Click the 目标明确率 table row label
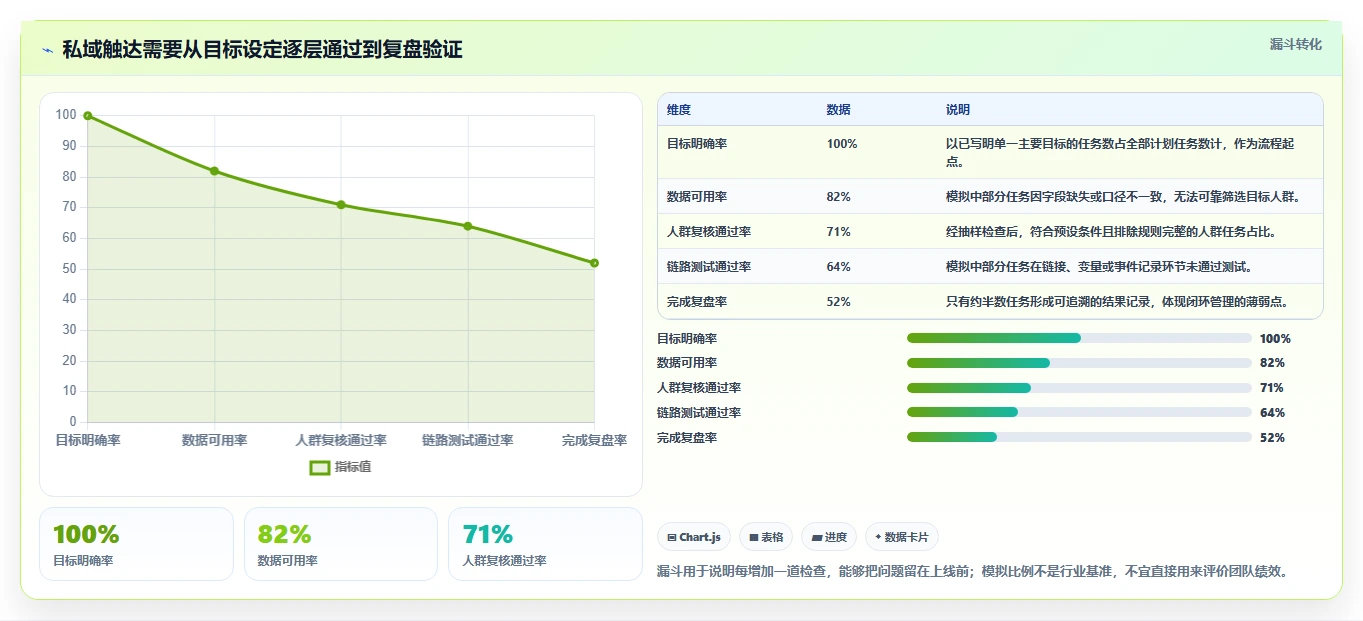 tap(697, 144)
